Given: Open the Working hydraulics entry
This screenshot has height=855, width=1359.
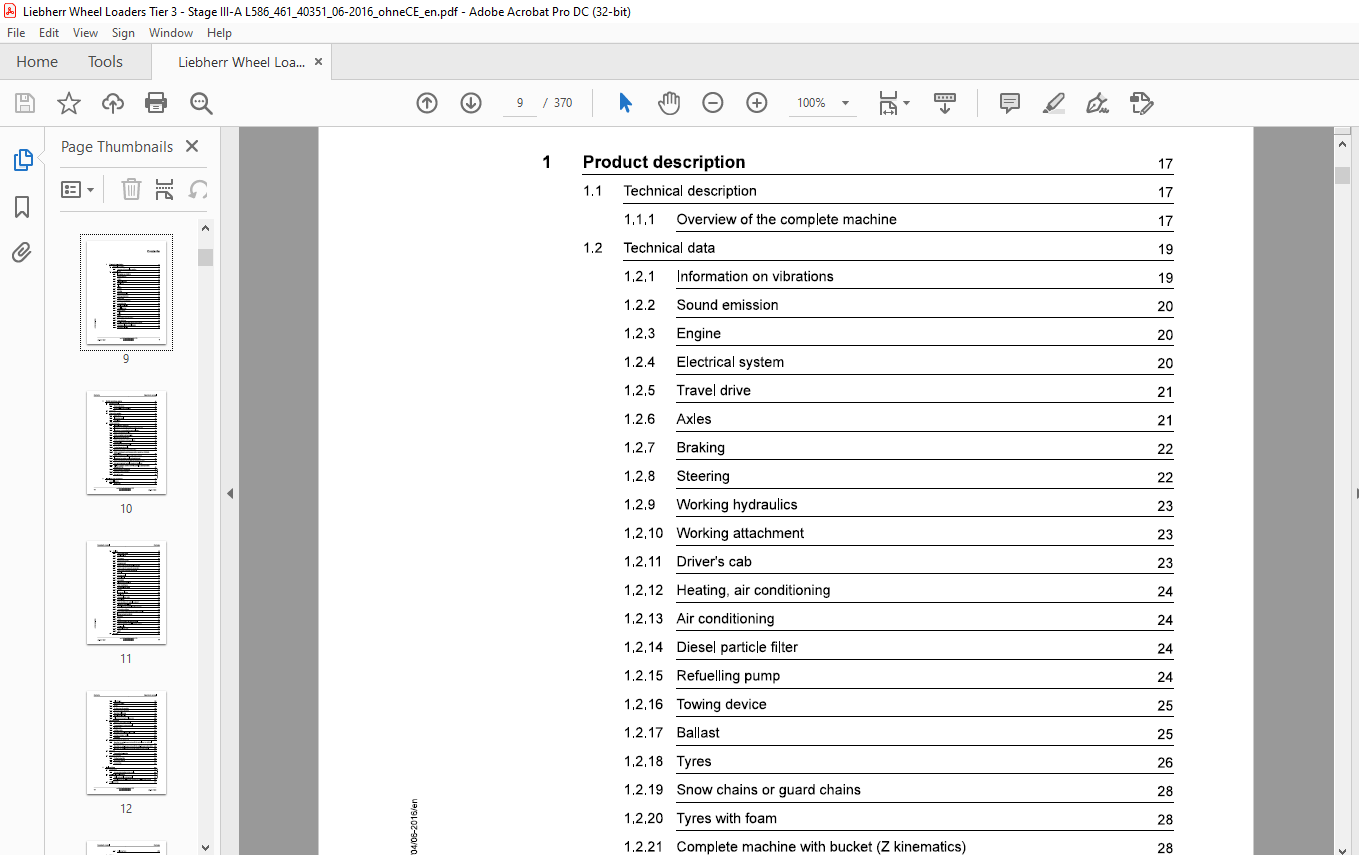Looking at the screenshot, I should point(737,505).
